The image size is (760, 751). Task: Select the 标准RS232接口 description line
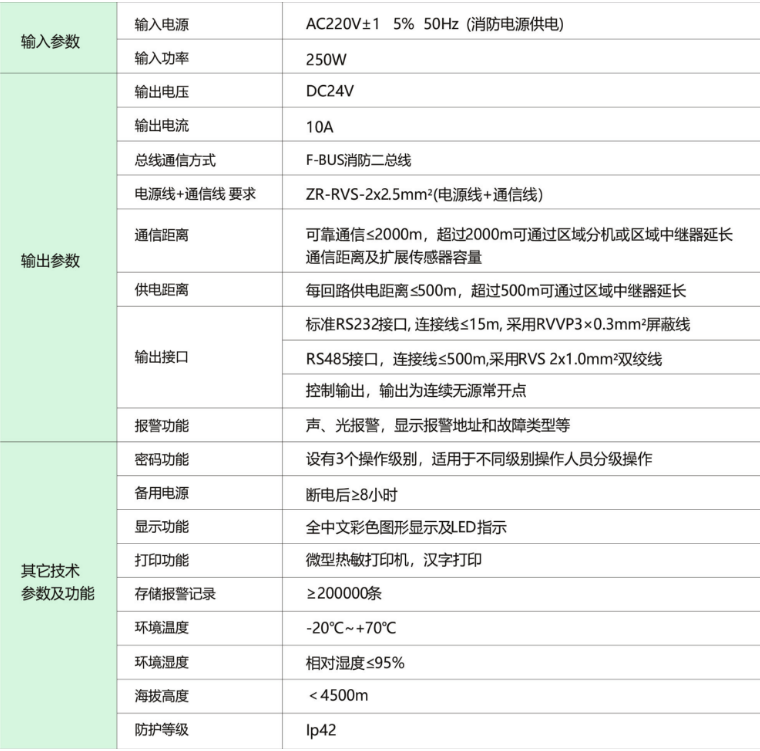pos(498,324)
